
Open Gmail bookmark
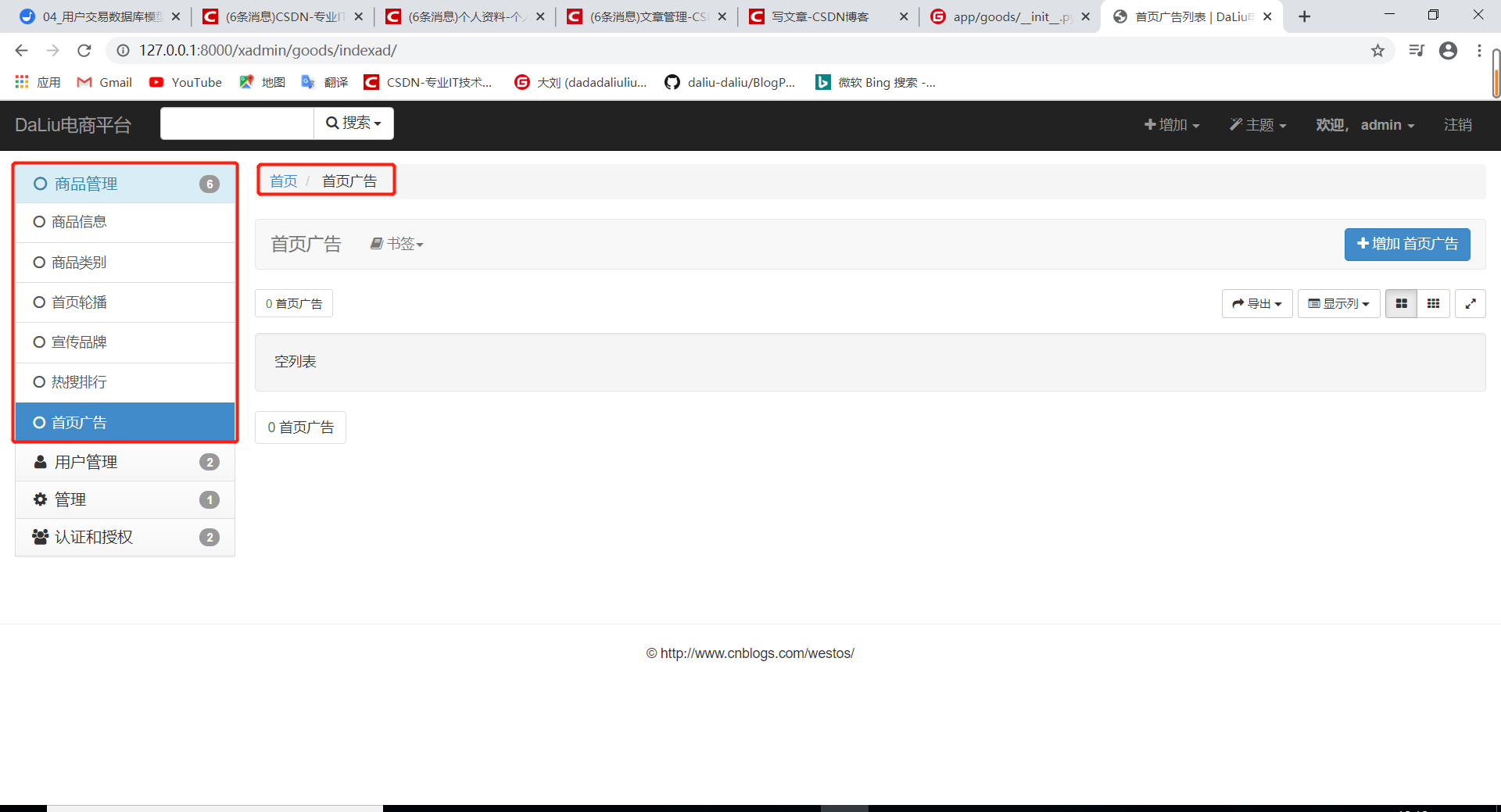(104, 82)
